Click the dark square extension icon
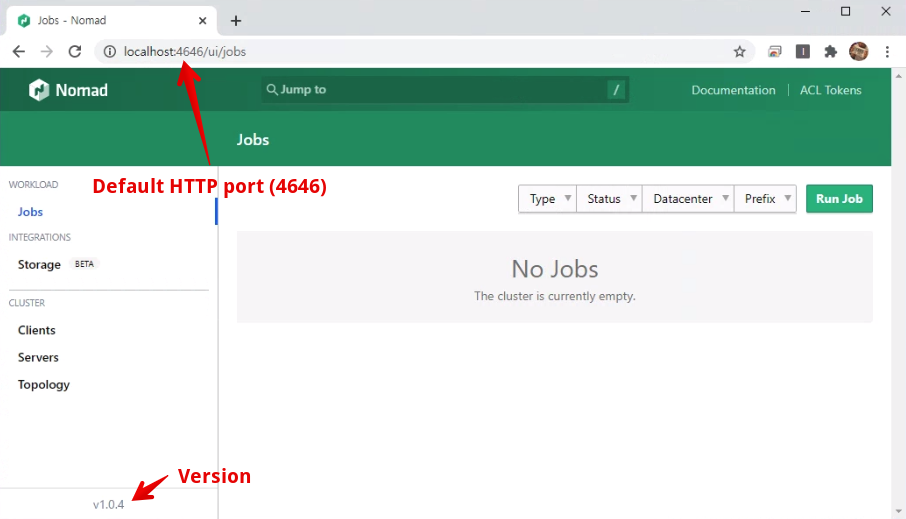The height and width of the screenshot is (519, 906). point(803,51)
